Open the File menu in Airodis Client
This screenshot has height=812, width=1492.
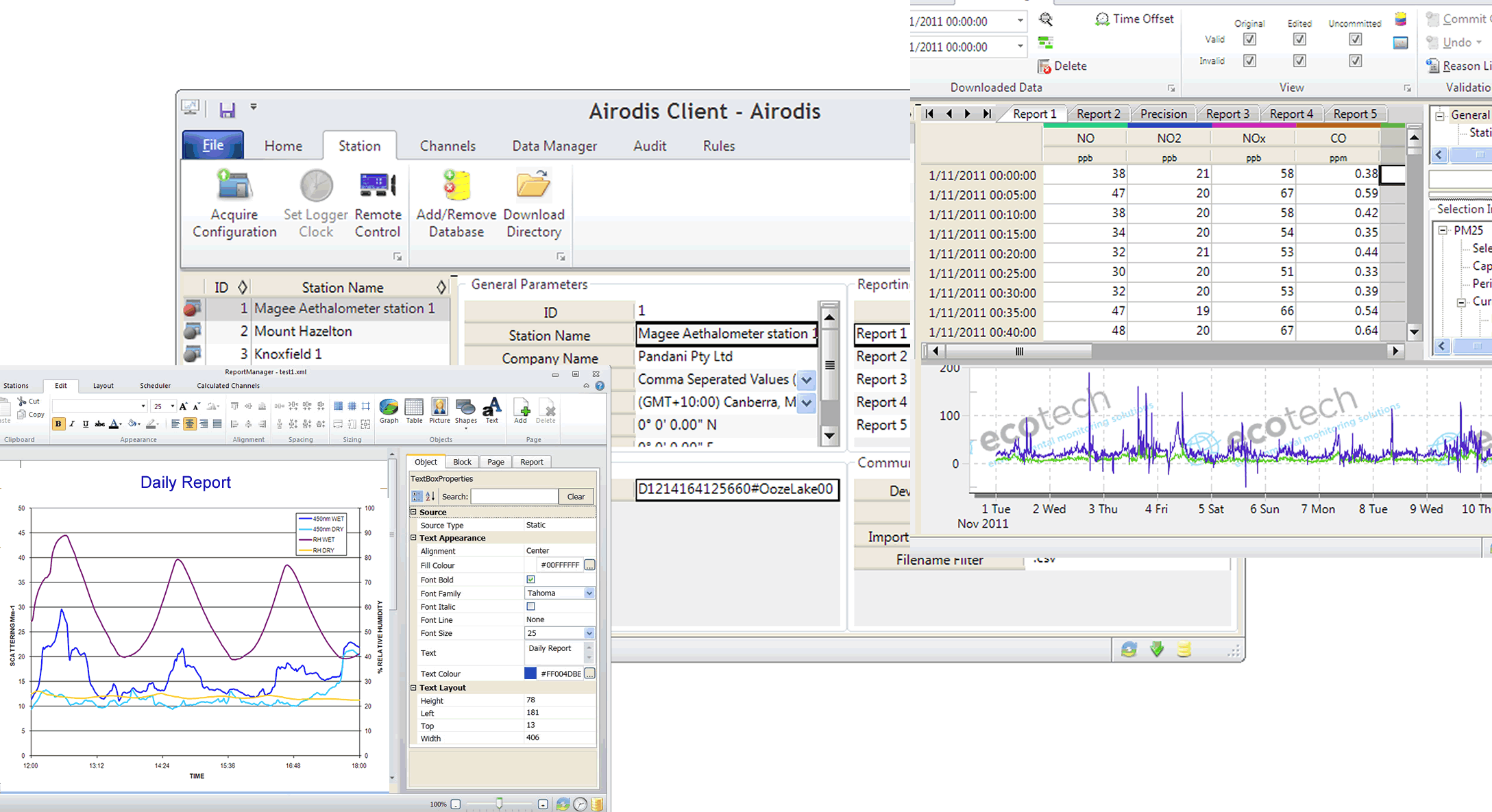(213, 145)
